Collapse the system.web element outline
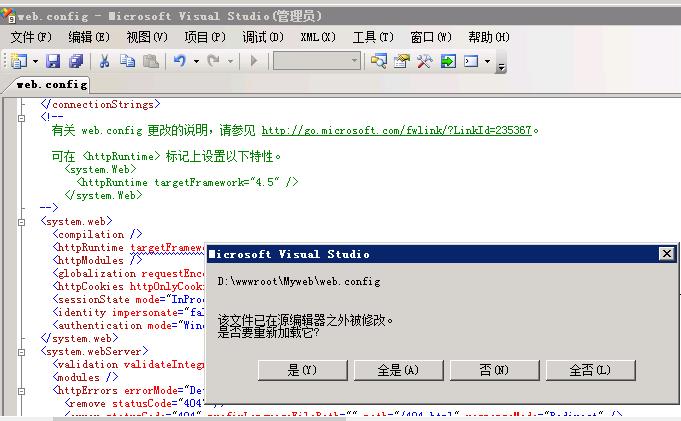 tap(21, 222)
